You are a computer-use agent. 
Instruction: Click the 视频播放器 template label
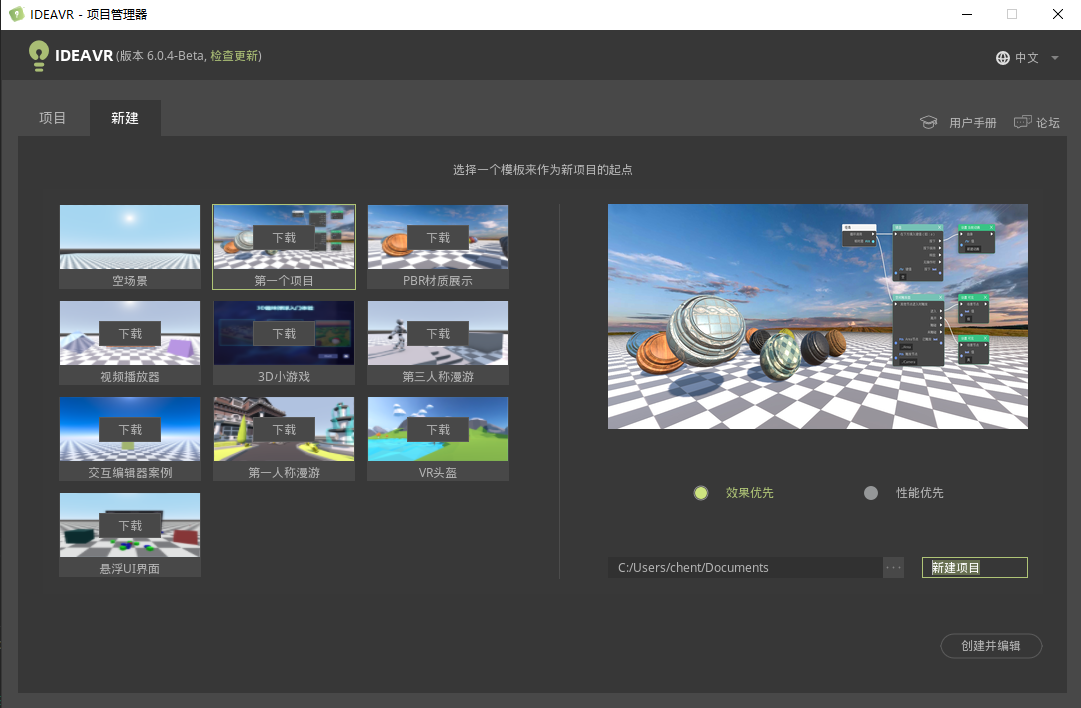point(130,376)
